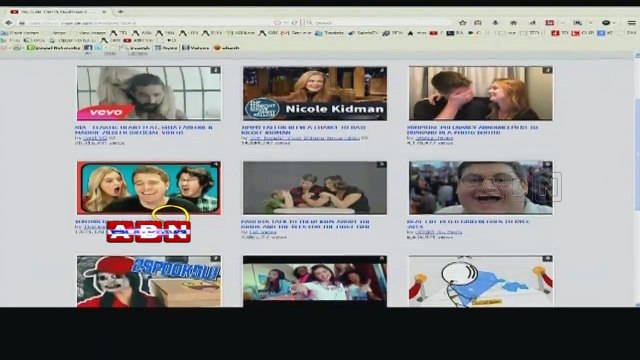
Task: Go to the browser home page icon
Action: 513,23
